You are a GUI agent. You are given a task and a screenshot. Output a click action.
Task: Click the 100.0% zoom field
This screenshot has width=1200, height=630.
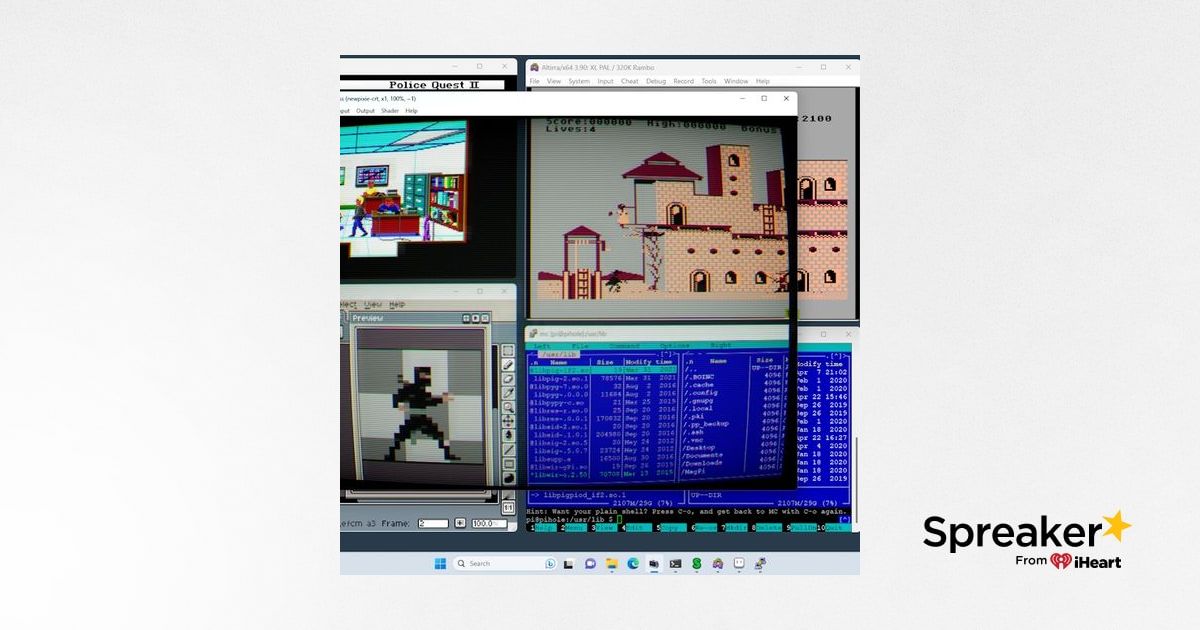[489, 523]
